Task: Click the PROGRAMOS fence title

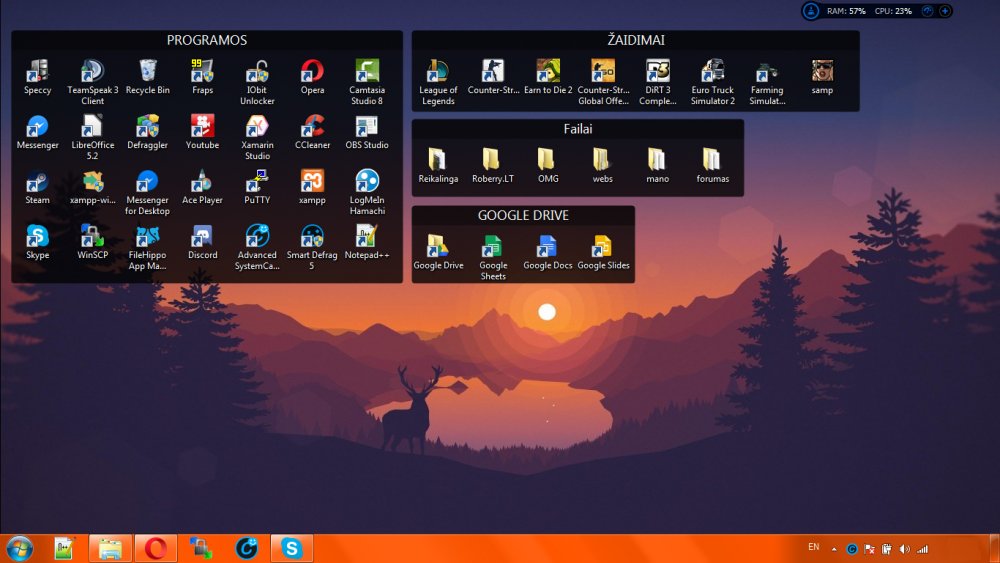Action: point(207,40)
